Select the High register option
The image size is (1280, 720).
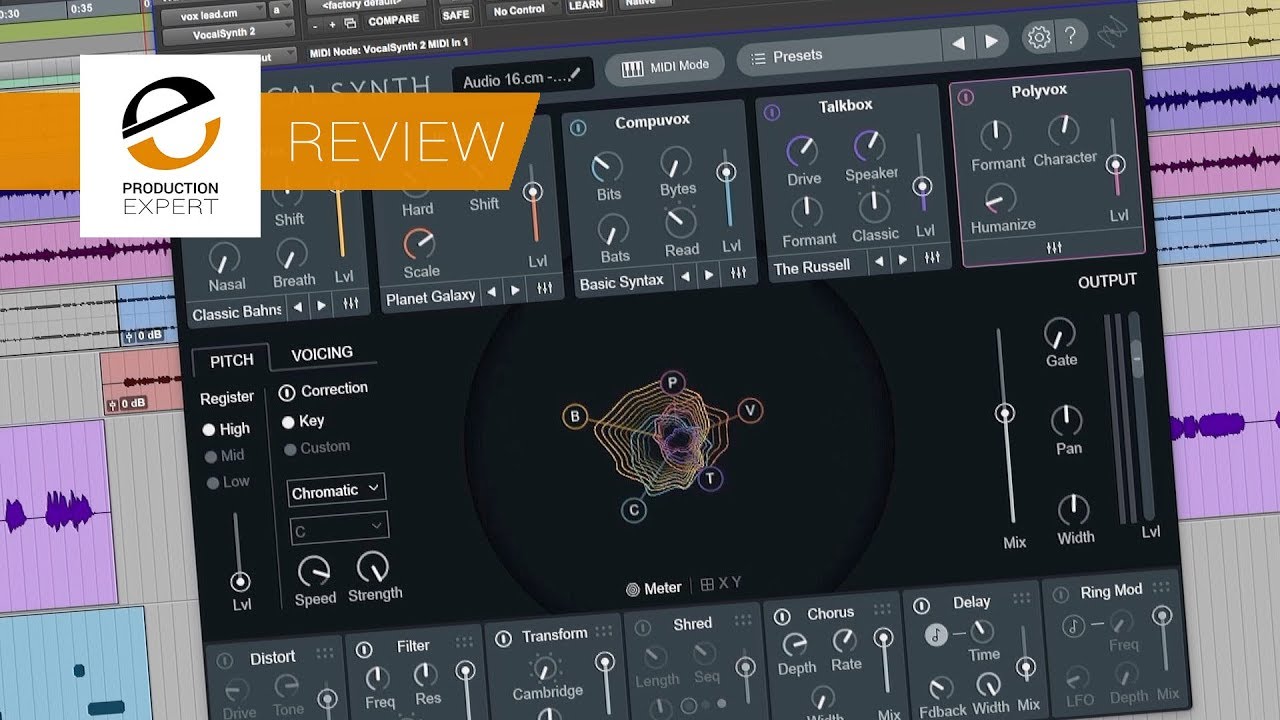click(x=226, y=429)
